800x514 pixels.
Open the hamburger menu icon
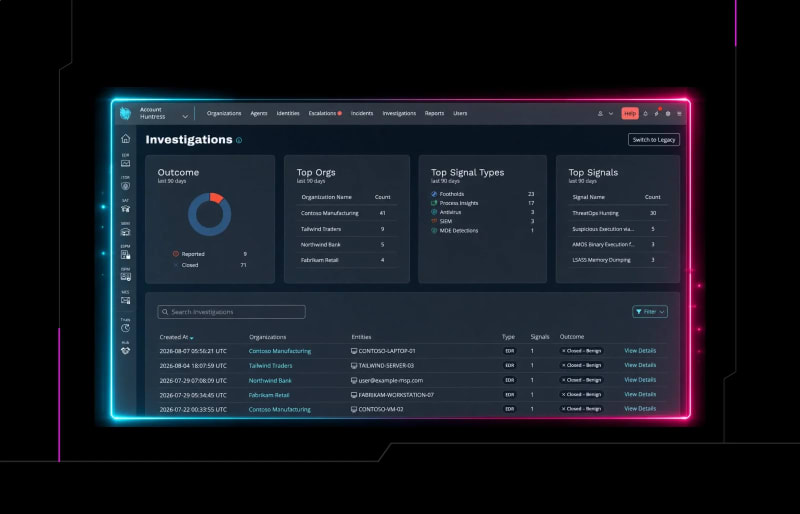[x=679, y=113]
